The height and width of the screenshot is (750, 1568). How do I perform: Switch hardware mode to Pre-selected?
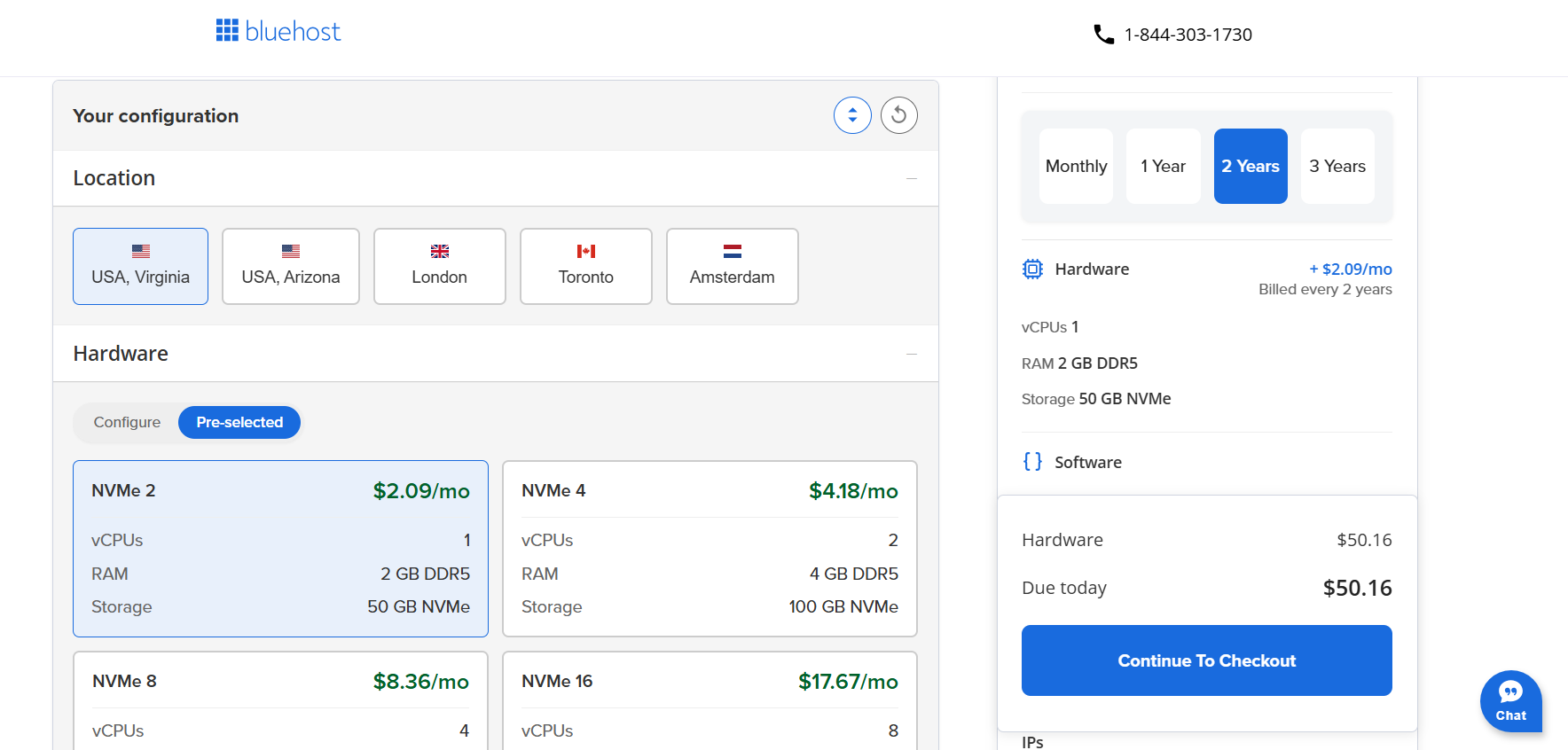tap(239, 422)
